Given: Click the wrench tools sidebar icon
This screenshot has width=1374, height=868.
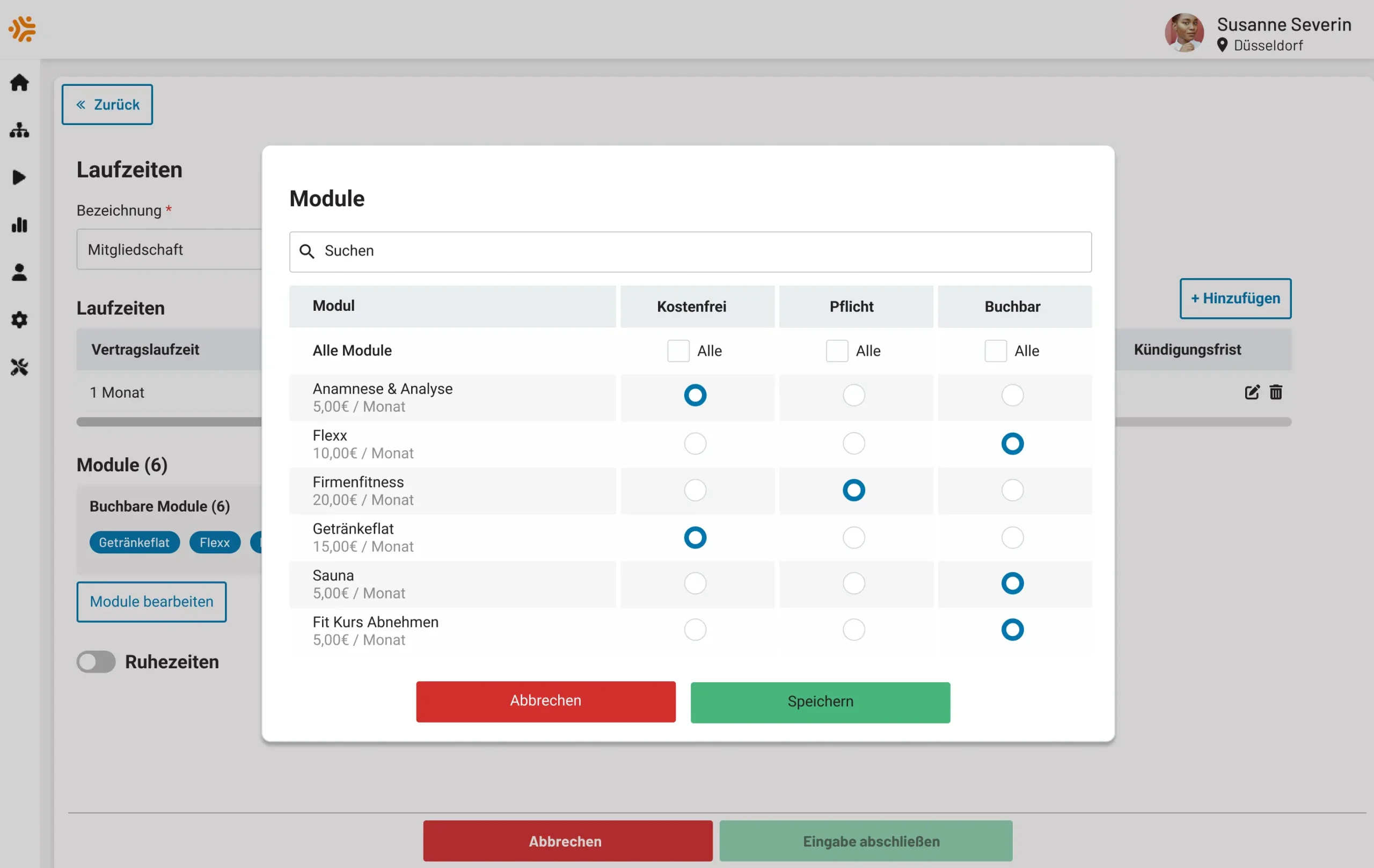Looking at the screenshot, I should tap(19, 367).
